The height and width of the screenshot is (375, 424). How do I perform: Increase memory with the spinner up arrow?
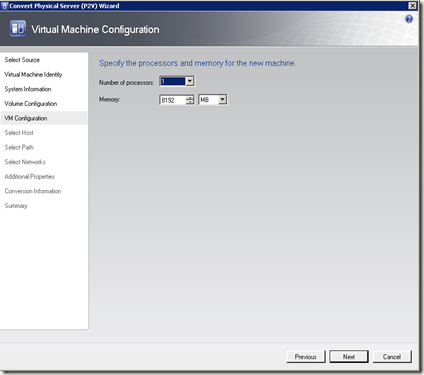point(190,98)
